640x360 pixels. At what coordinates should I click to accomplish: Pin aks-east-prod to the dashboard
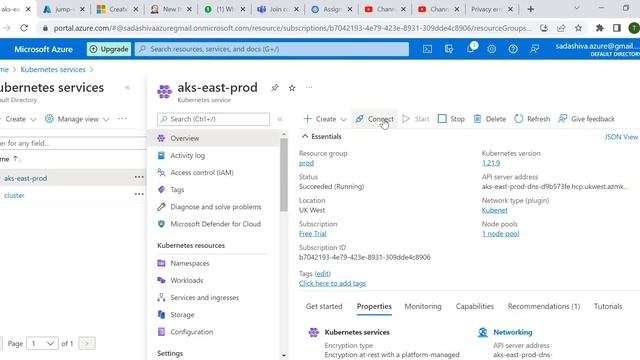pos(275,88)
